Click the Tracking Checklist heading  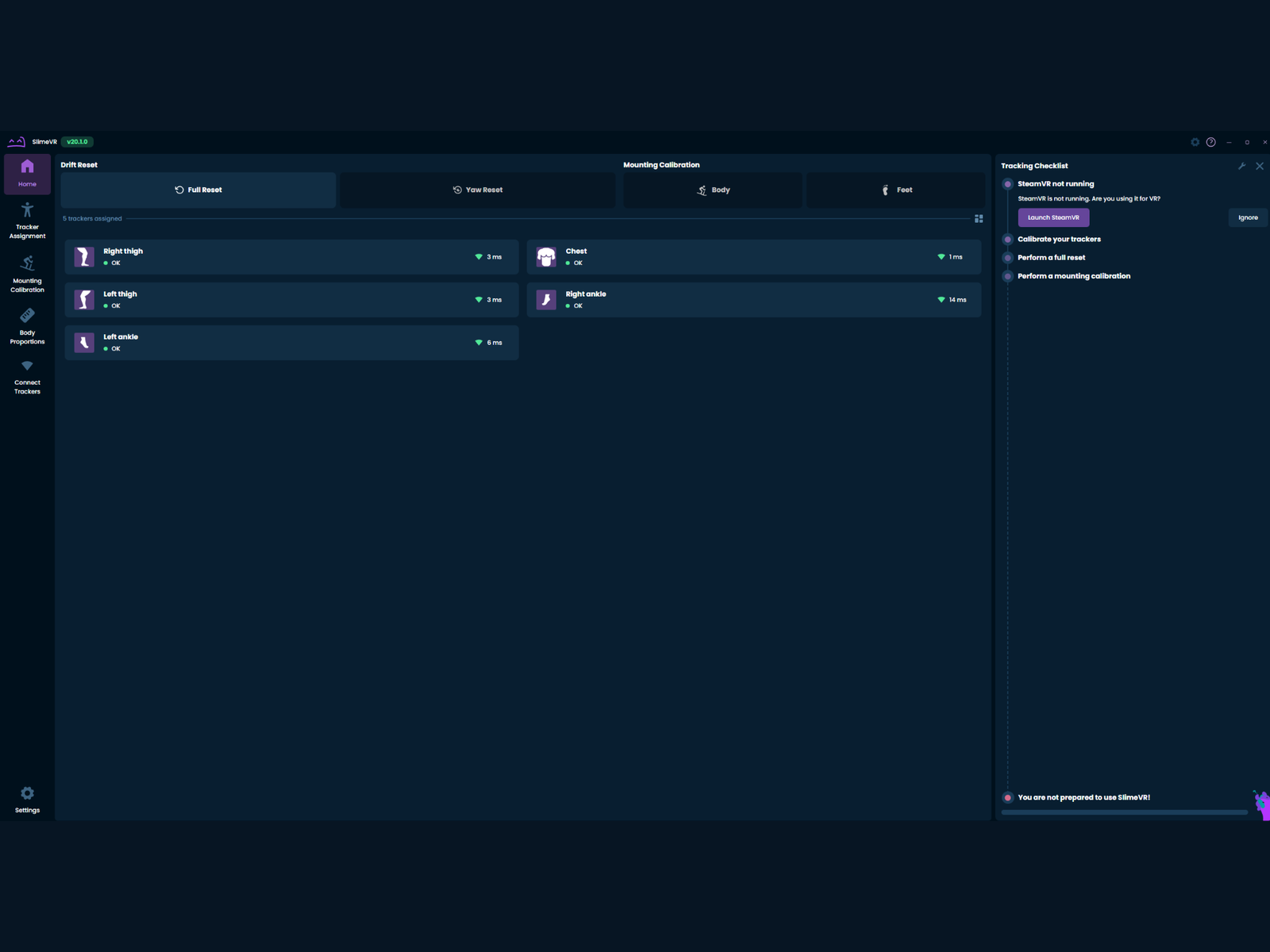(1034, 166)
